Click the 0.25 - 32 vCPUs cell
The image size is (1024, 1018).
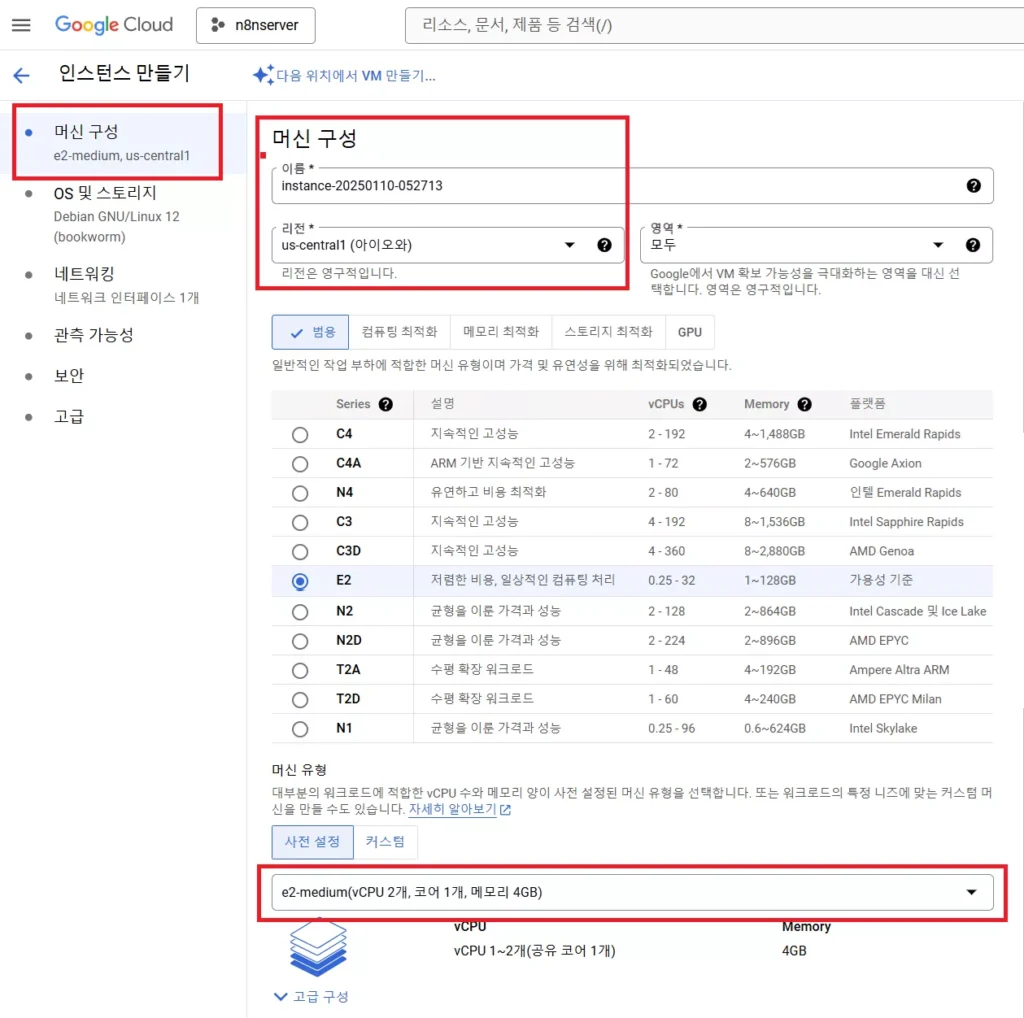click(x=671, y=581)
